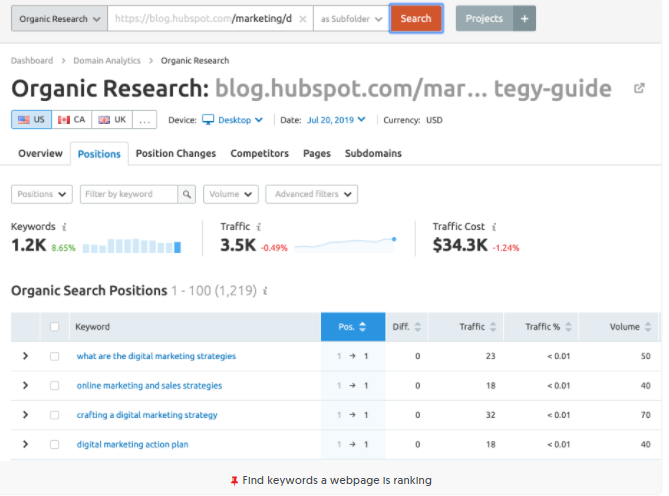This screenshot has width=669, height=496.
Task: Go to Dashboard breadcrumb
Action: (32, 61)
